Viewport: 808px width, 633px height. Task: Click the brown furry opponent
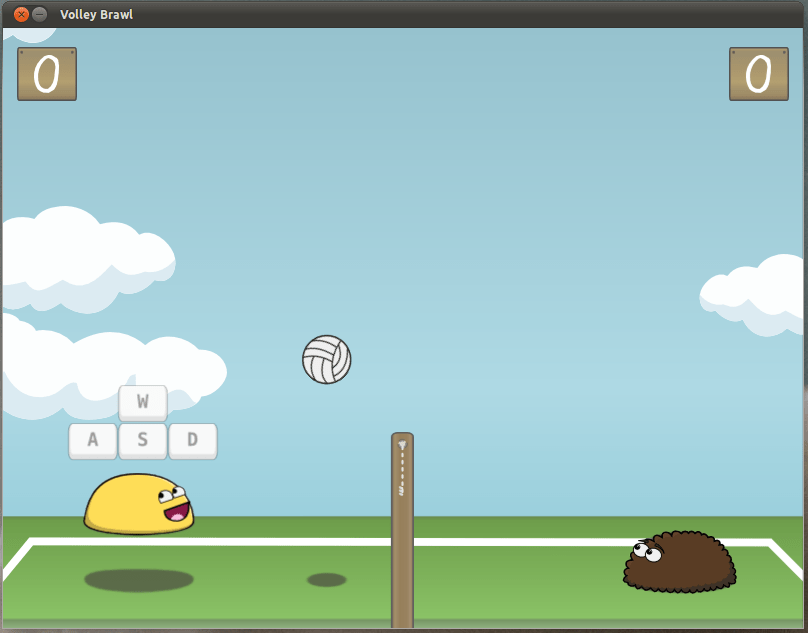(680, 561)
